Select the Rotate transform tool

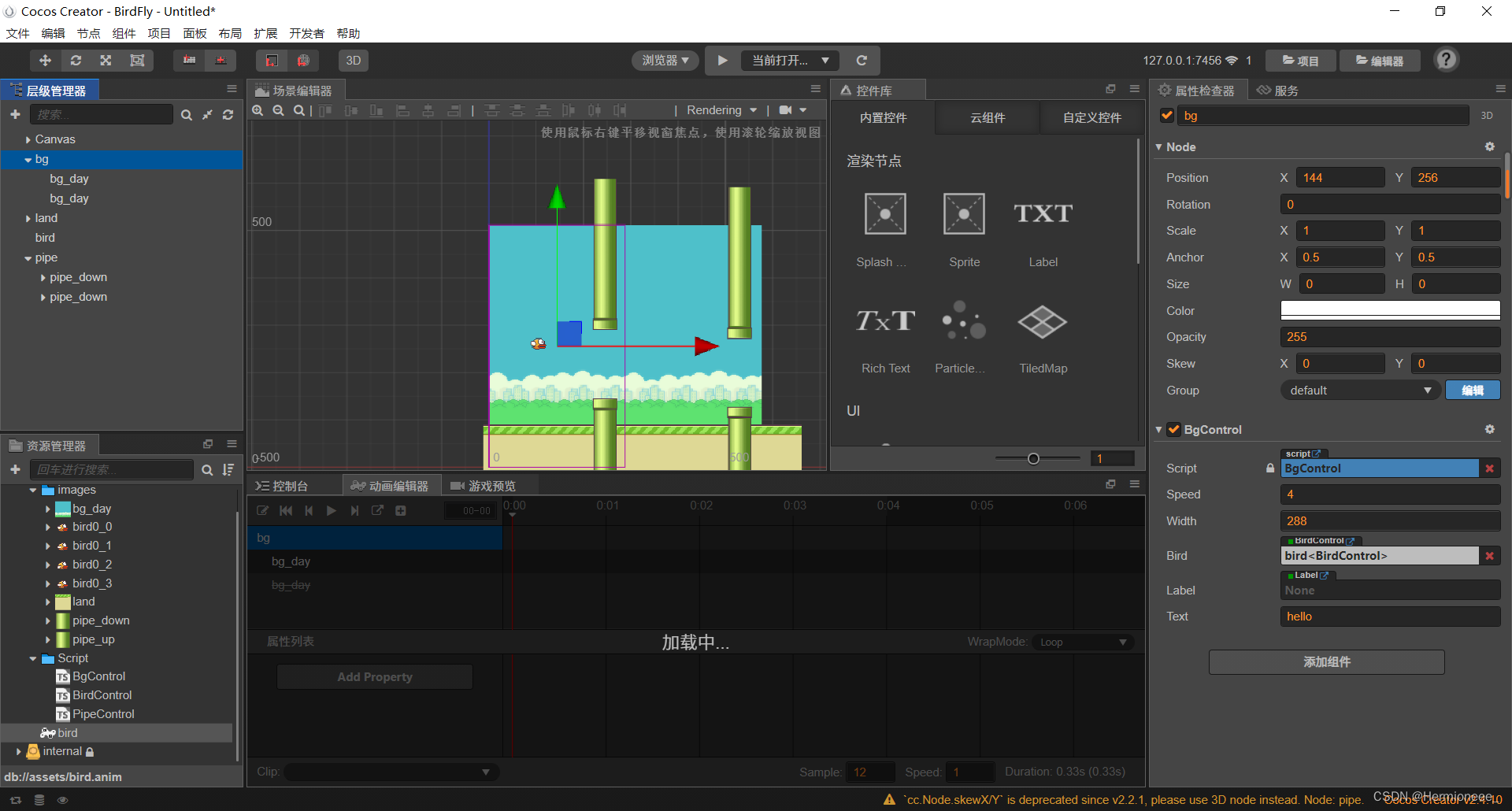76,61
